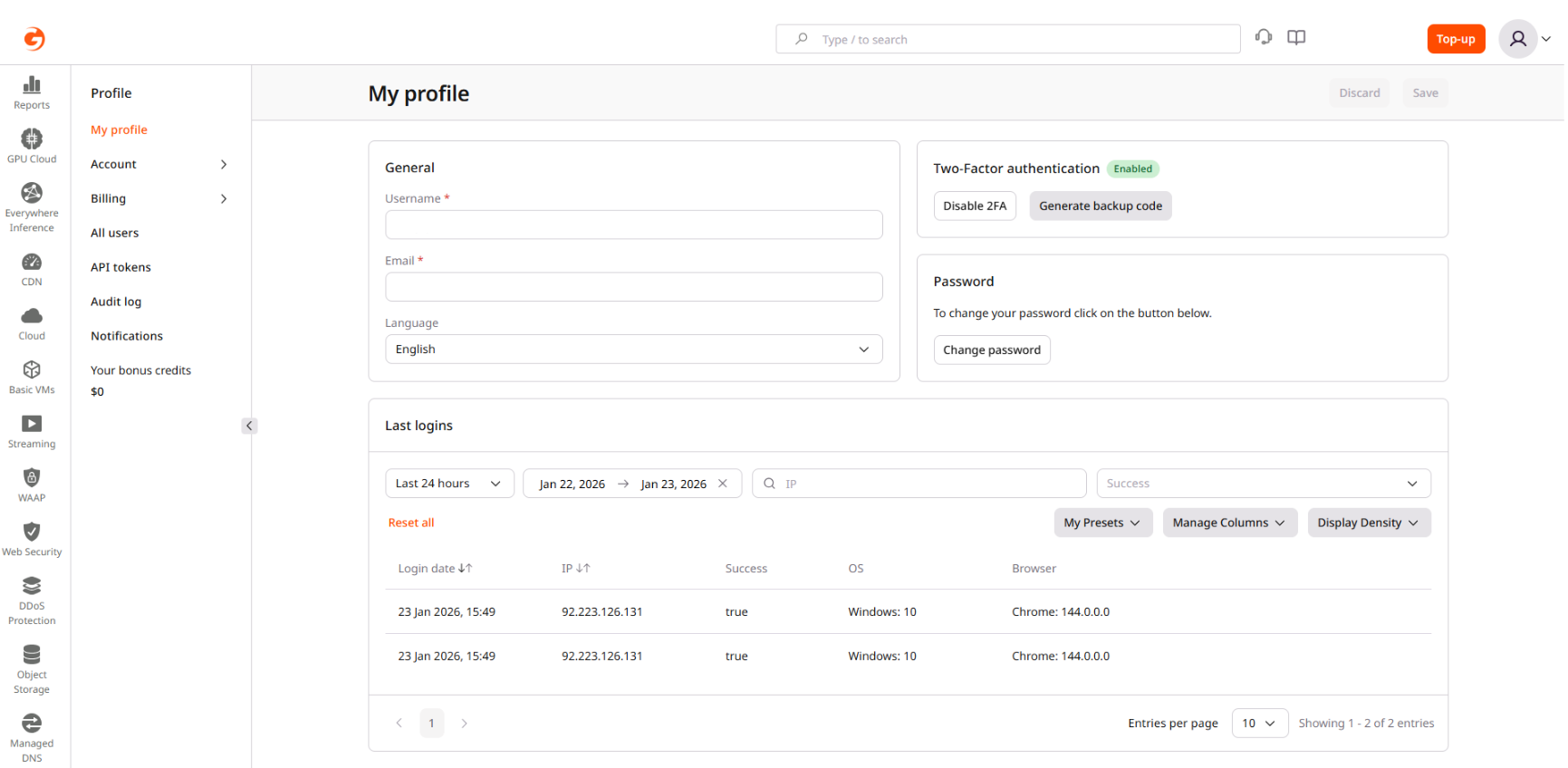Click the support headset icon
This screenshot has height=768, width=1568.
1264,37
